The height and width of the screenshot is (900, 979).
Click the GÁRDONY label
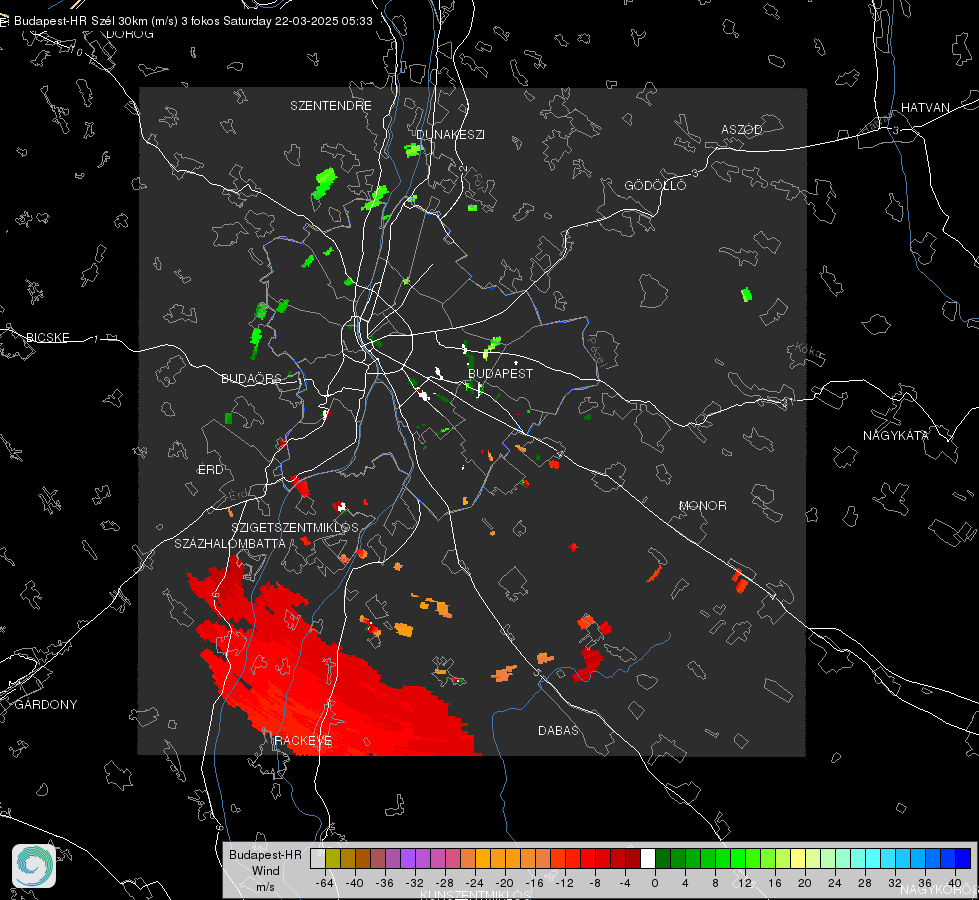point(46,705)
